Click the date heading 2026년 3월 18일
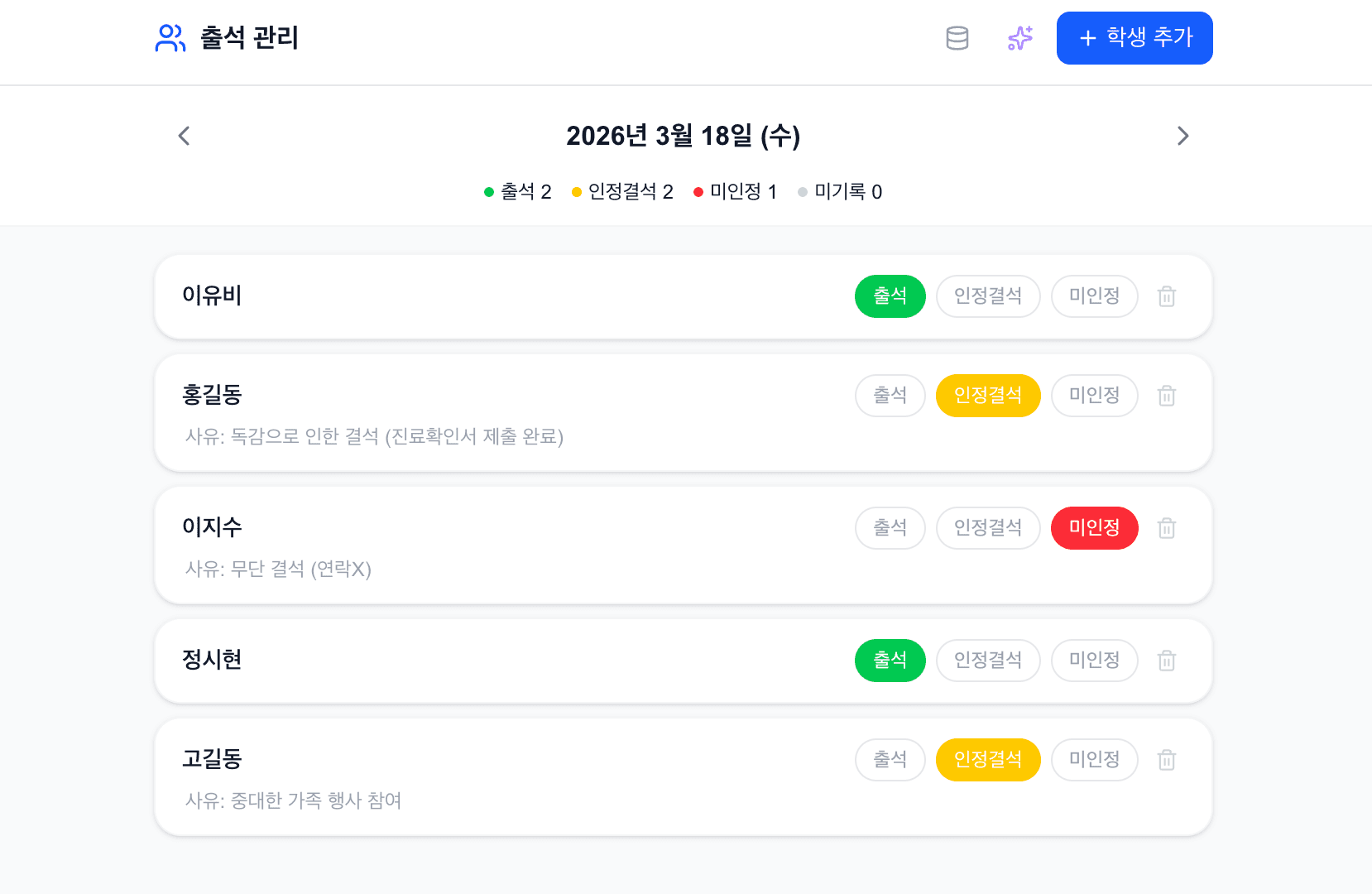This screenshot has width=1372, height=894. tap(683, 136)
